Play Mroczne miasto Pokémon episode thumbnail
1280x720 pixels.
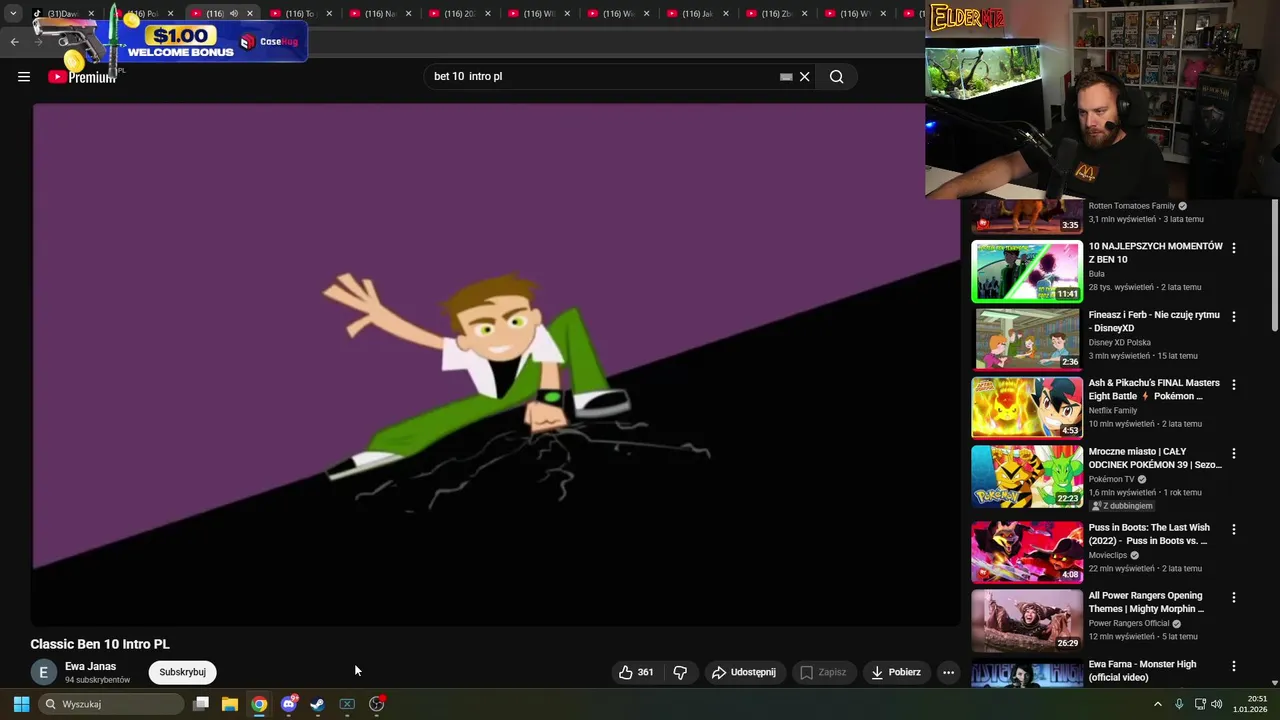coord(1027,476)
